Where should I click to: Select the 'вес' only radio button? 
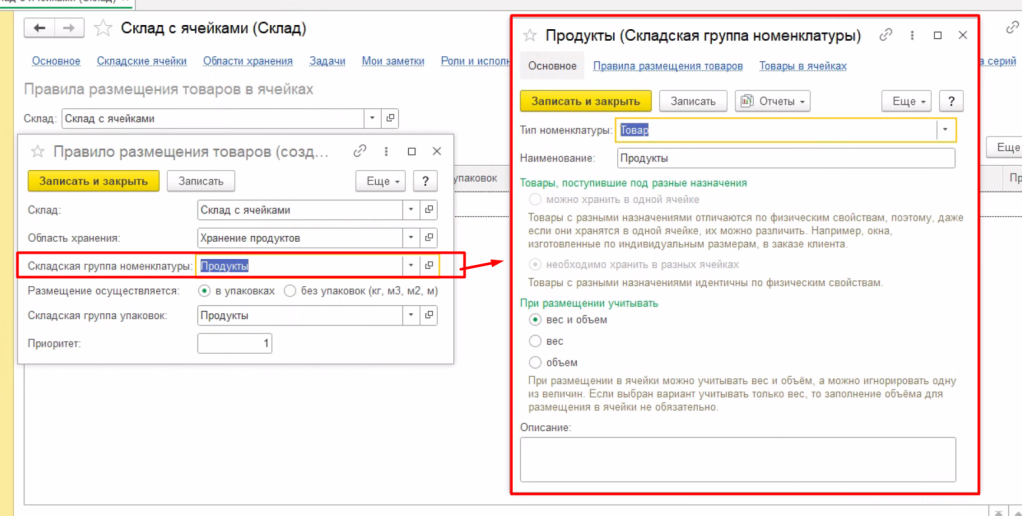pos(535,341)
